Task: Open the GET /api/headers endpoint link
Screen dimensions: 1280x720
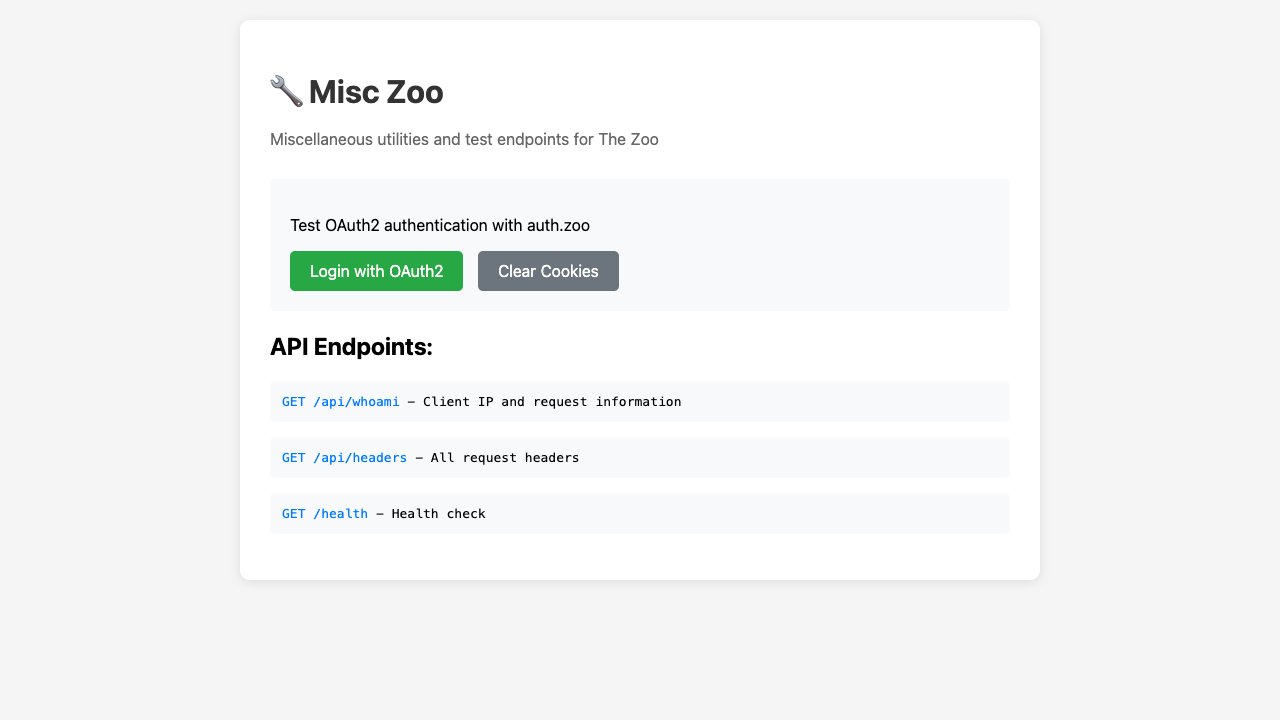Action: tap(344, 458)
